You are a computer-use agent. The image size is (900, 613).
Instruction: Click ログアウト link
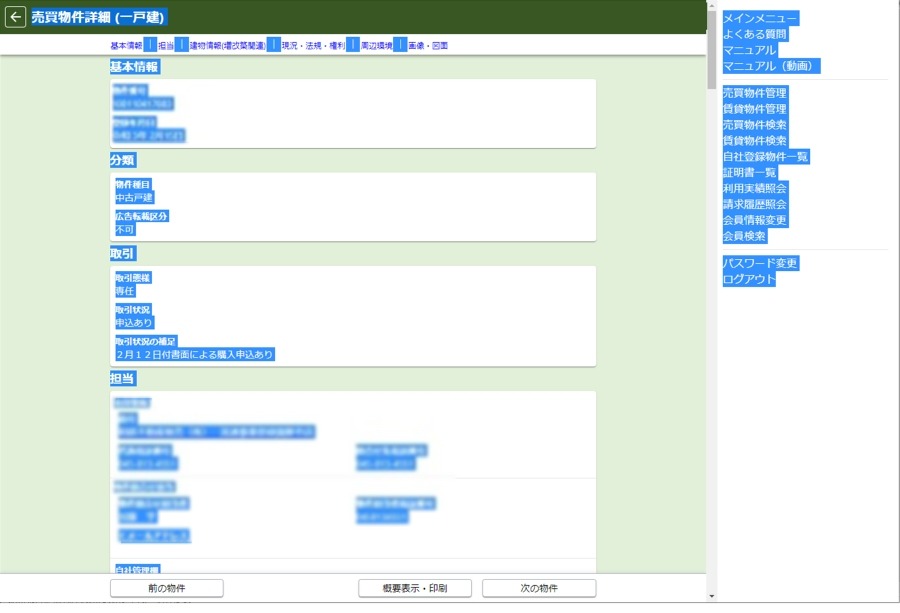(x=749, y=279)
